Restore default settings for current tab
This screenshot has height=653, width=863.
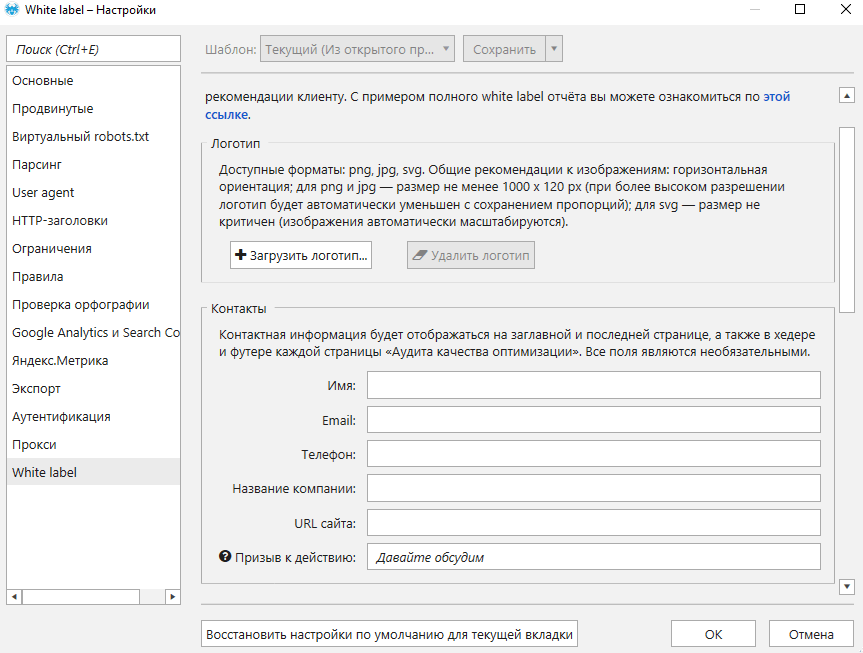pos(389,634)
